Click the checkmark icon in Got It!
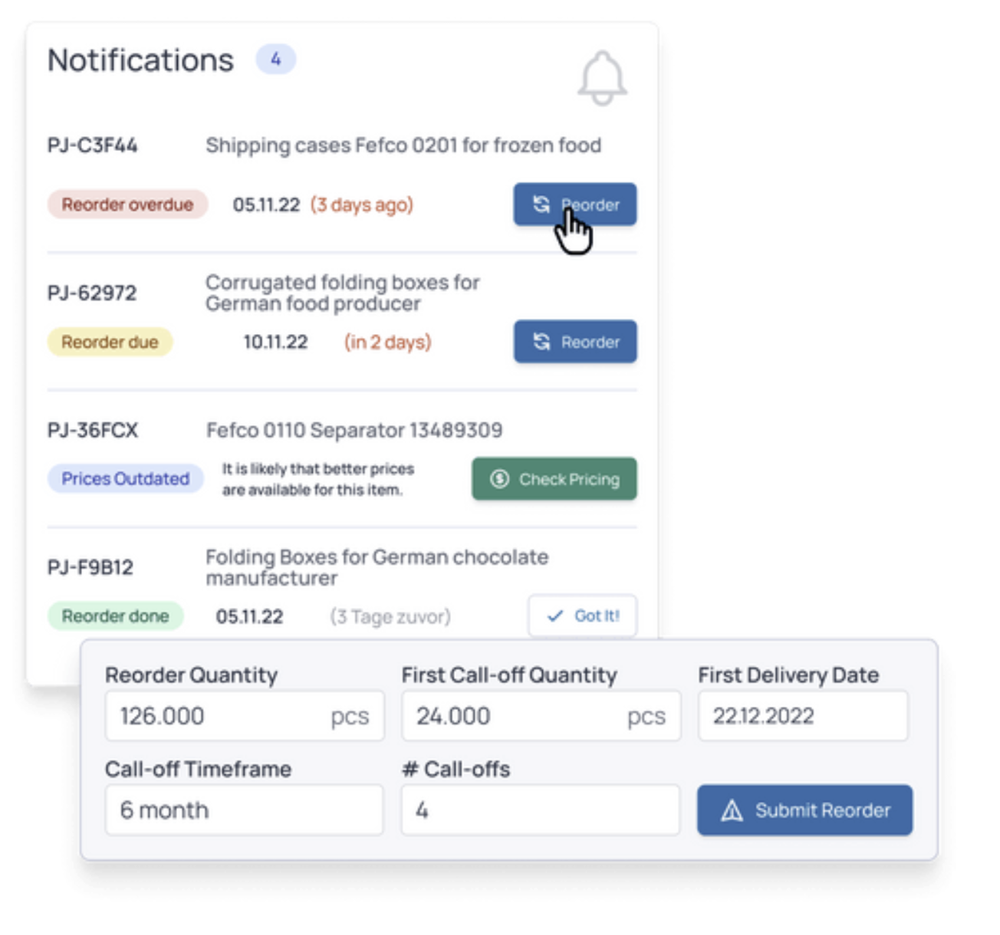This screenshot has width=1000, height=935. coord(555,616)
